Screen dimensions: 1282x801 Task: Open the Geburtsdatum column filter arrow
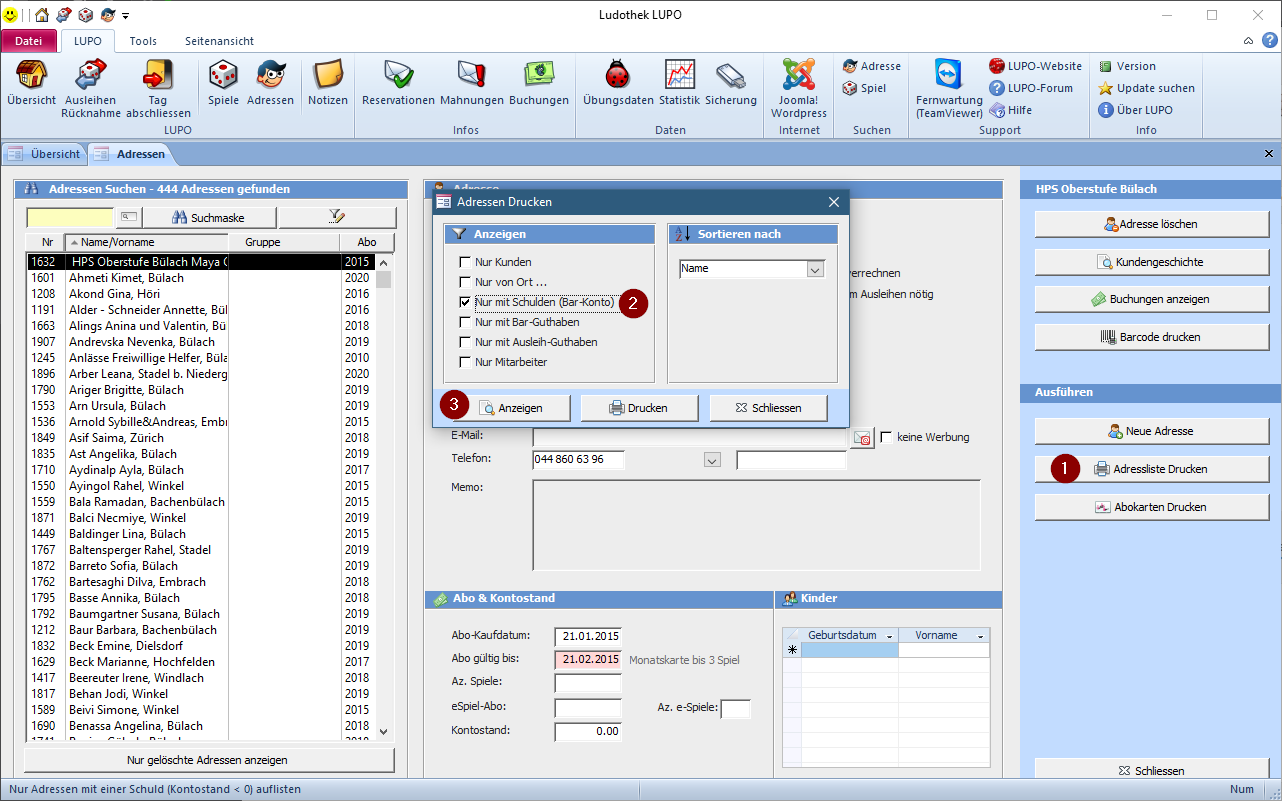(888, 636)
